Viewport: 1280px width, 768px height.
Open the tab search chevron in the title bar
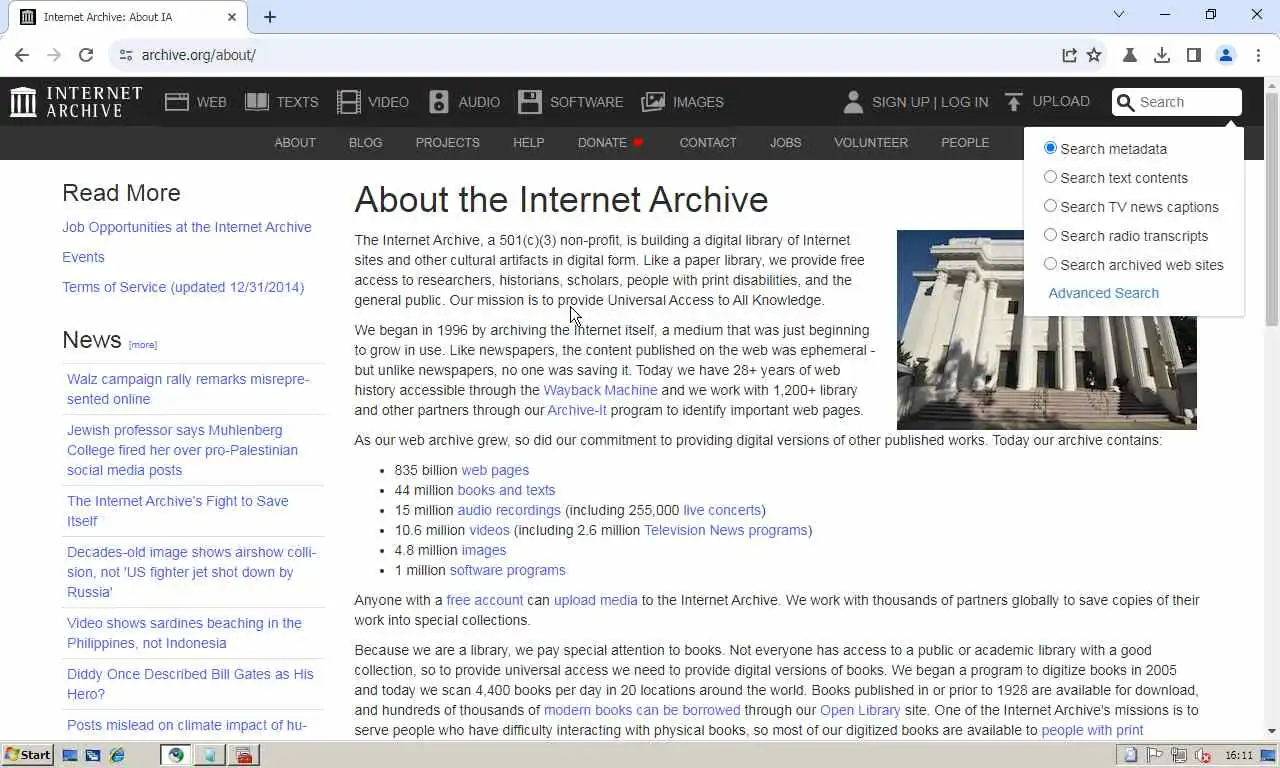pos(1119,14)
